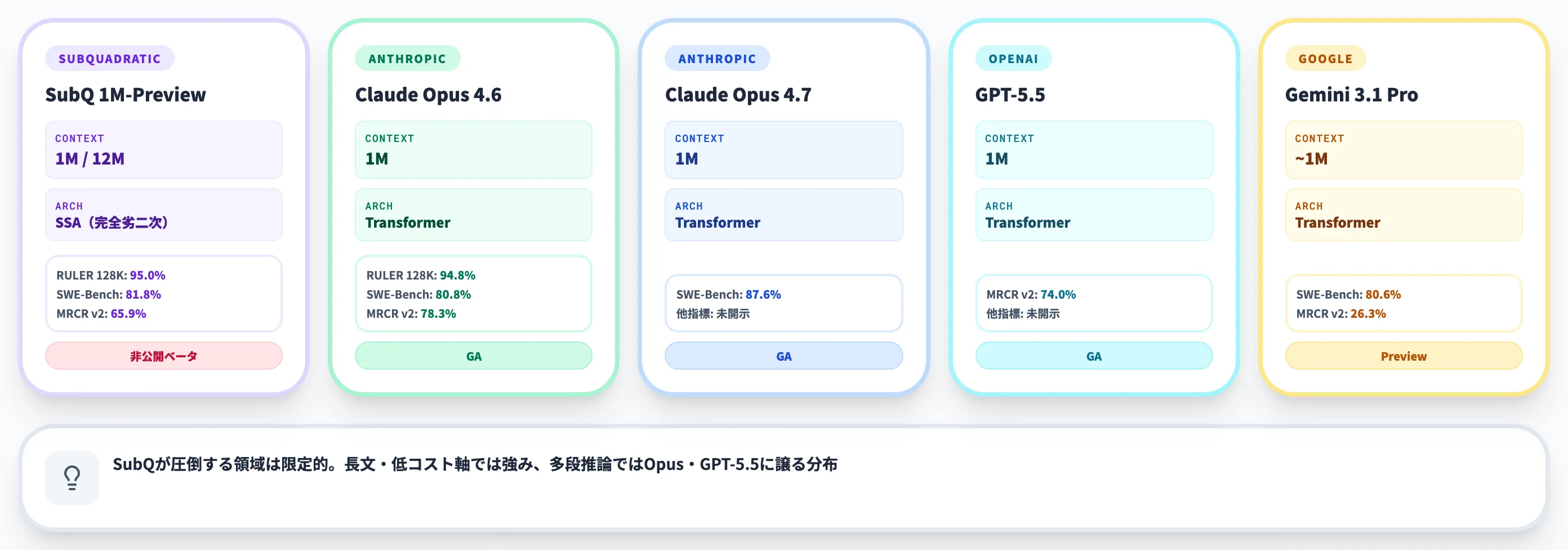
Task: Click the 非公開ベータ status pill
Action: click(x=164, y=356)
